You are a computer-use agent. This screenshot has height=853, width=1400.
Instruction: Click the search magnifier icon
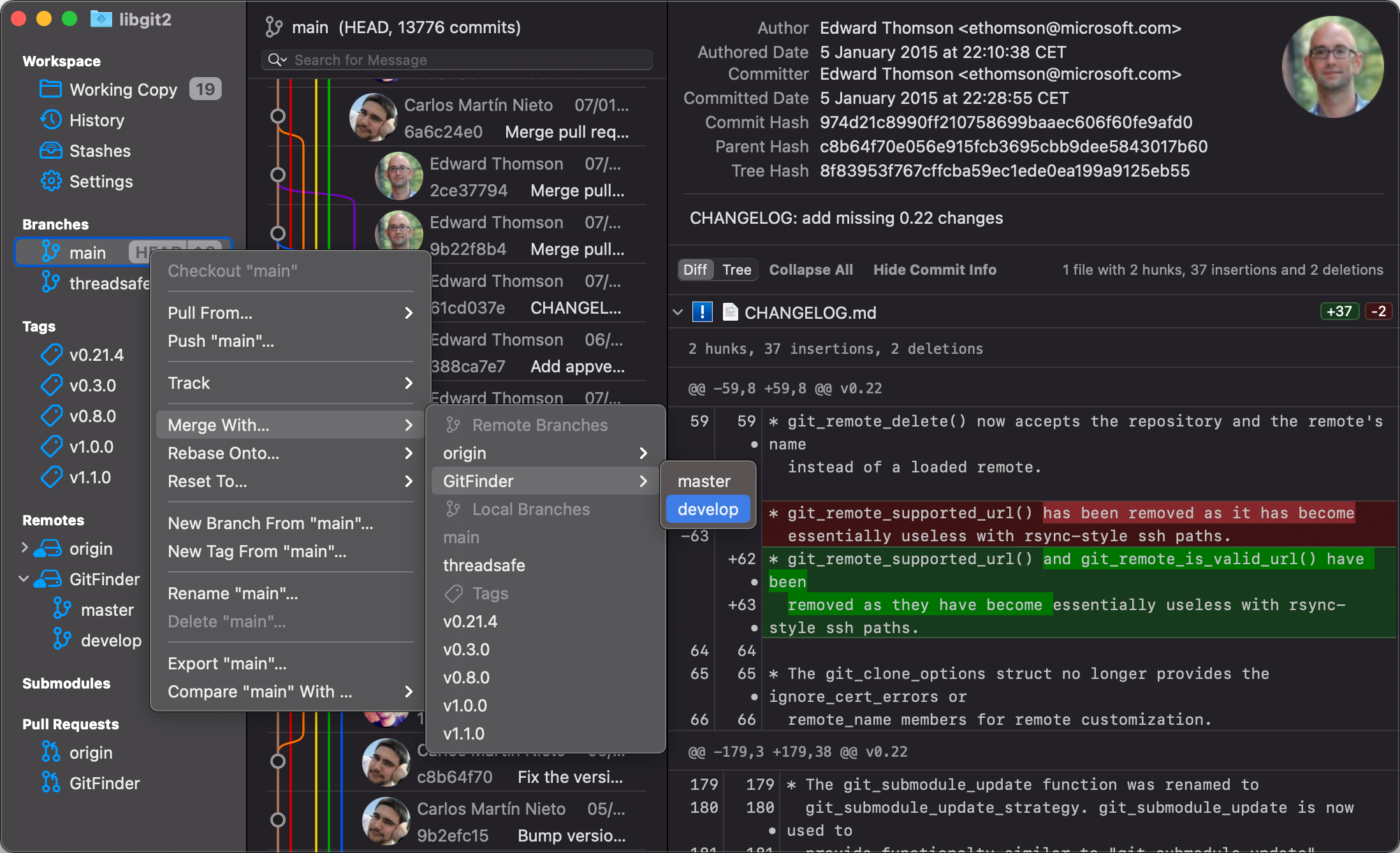click(x=277, y=60)
